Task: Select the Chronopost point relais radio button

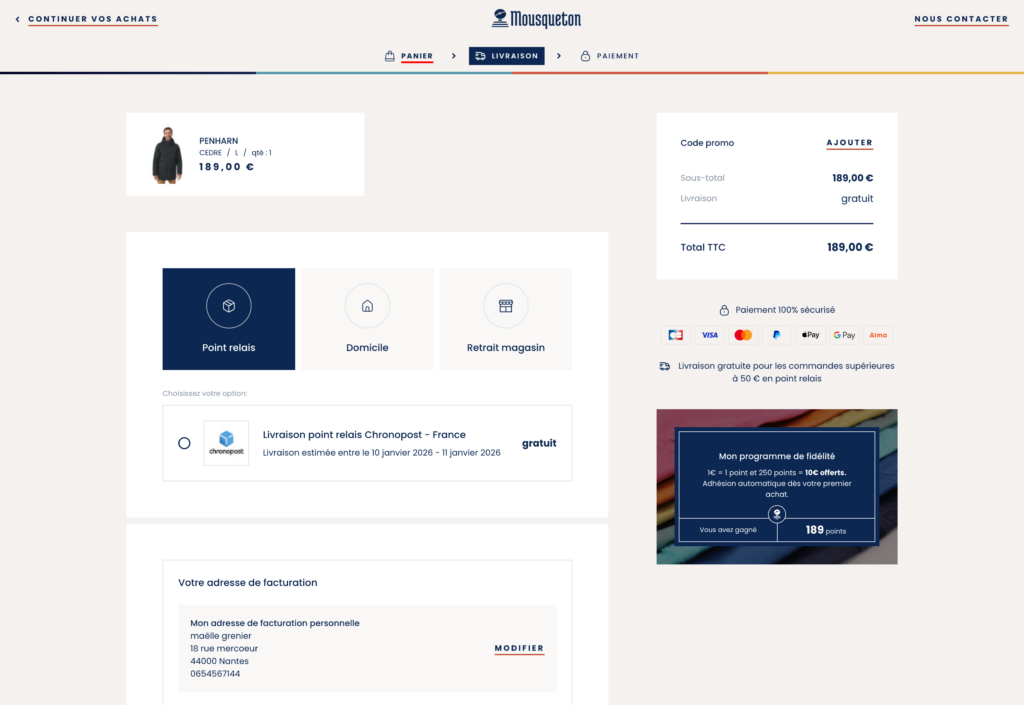Action: click(184, 443)
